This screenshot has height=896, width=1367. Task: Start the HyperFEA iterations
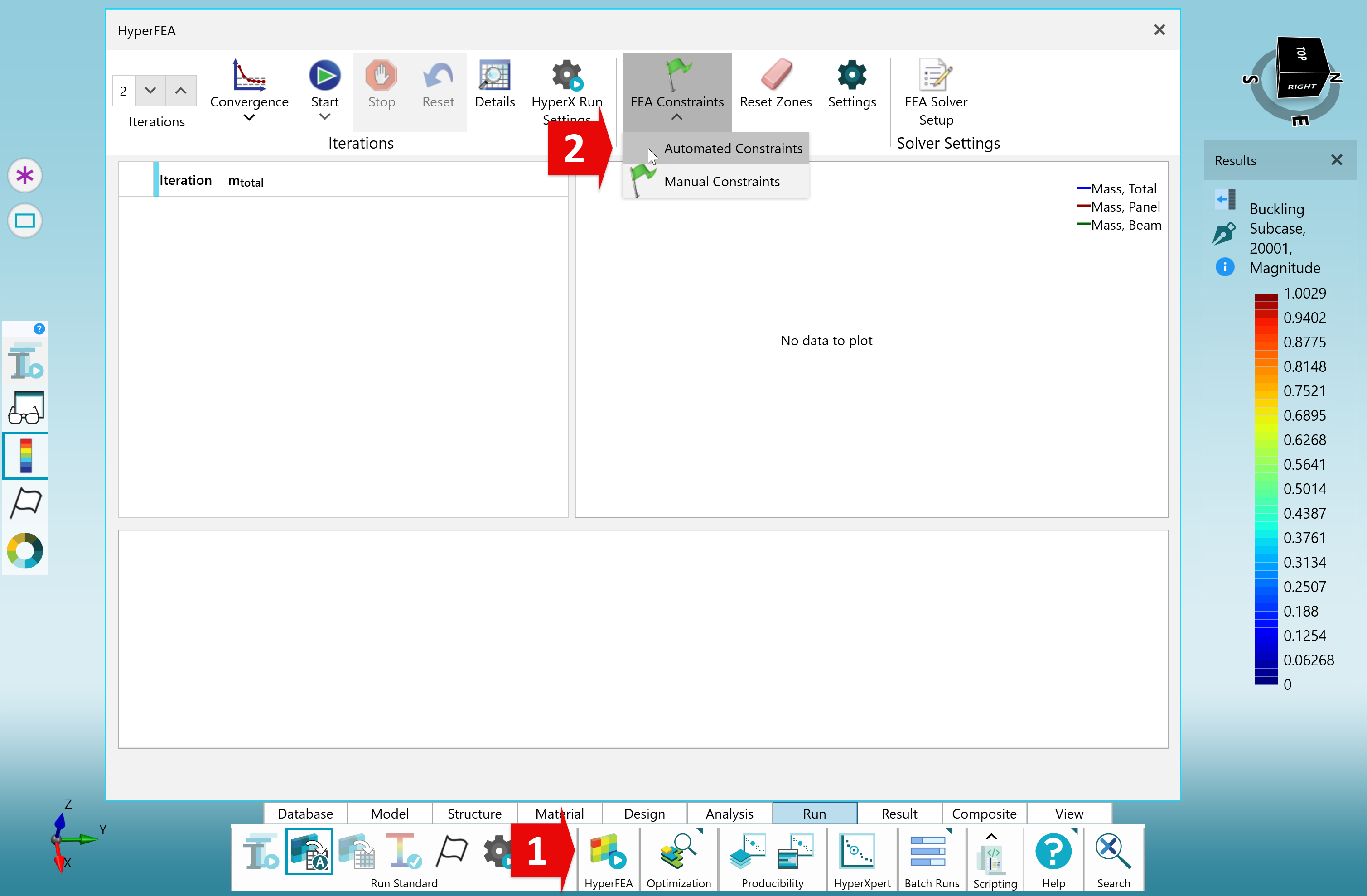[x=324, y=75]
